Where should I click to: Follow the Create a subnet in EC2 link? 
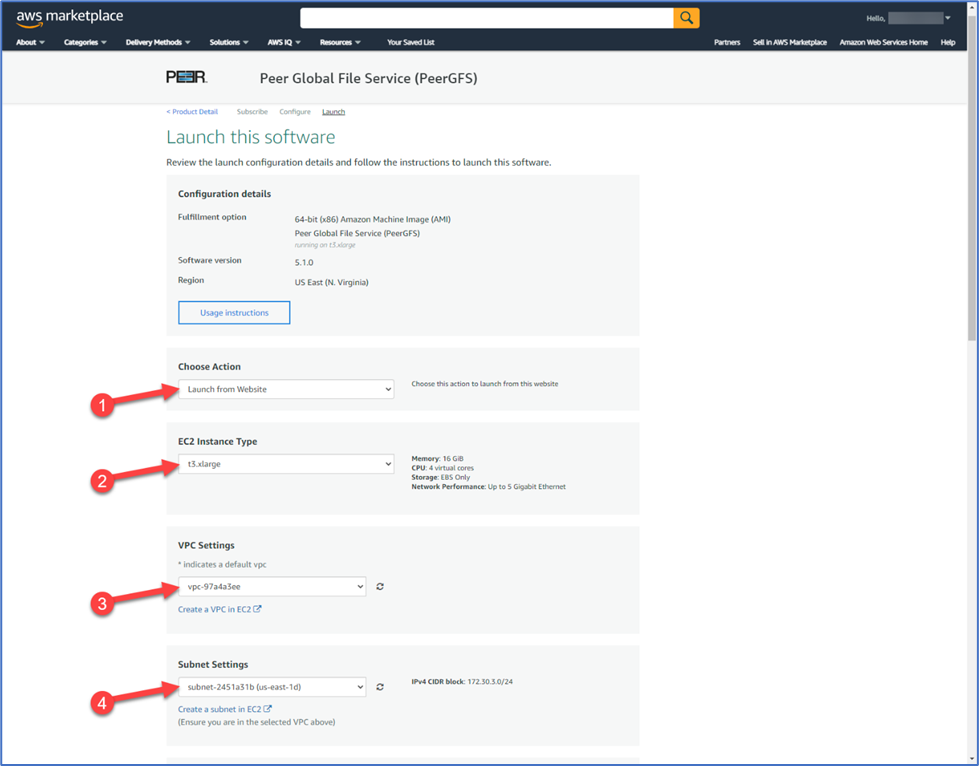tap(224, 709)
